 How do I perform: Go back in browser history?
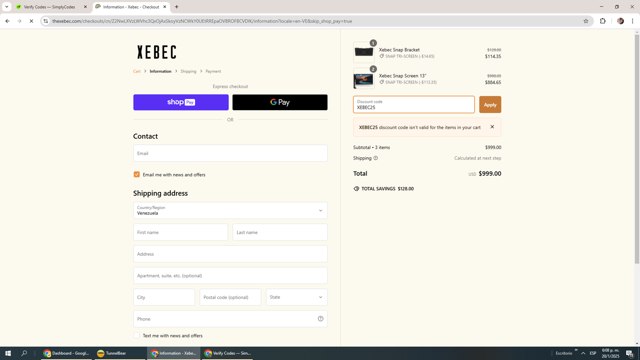[x=7, y=21]
